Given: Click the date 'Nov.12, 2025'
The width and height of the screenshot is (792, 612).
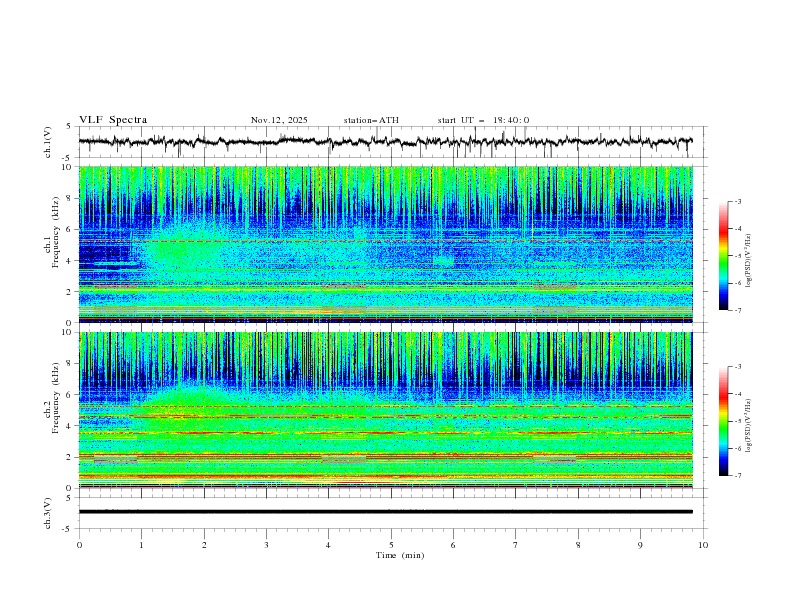Looking at the screenshot, I should point(279,120).
